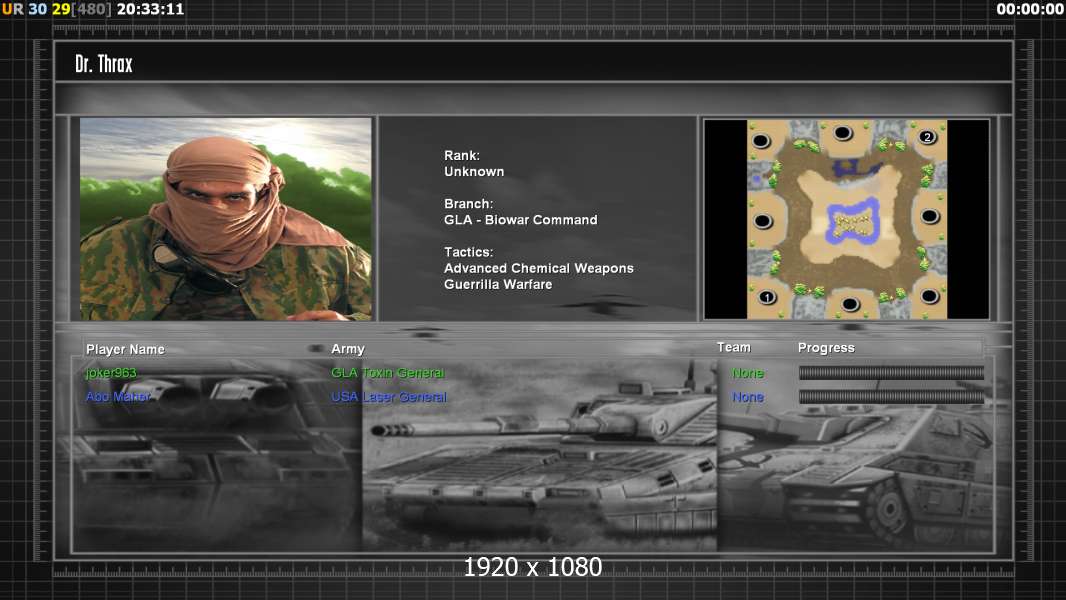Viewport: 1066px width, 600px height.
Task: Click joker963's loading progress bar
Action: (x=891, y=372)
